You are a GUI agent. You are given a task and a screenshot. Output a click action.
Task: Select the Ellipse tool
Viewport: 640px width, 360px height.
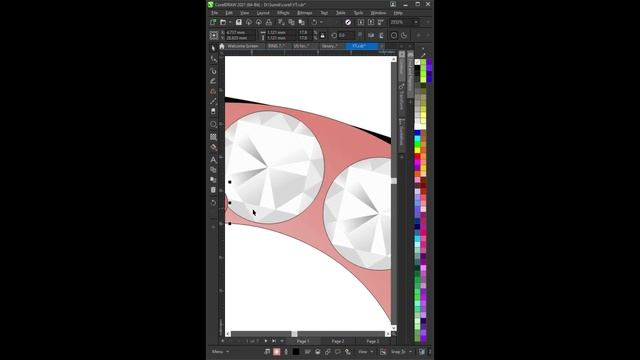(213, 124)
